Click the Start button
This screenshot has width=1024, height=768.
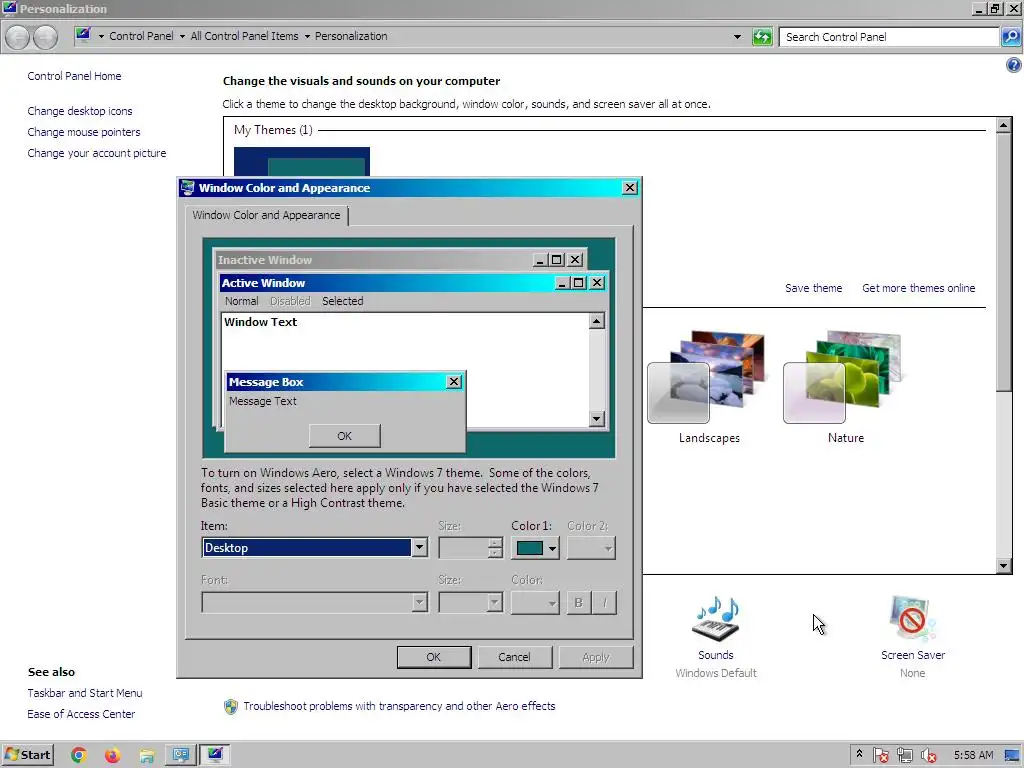pos(27,755)
